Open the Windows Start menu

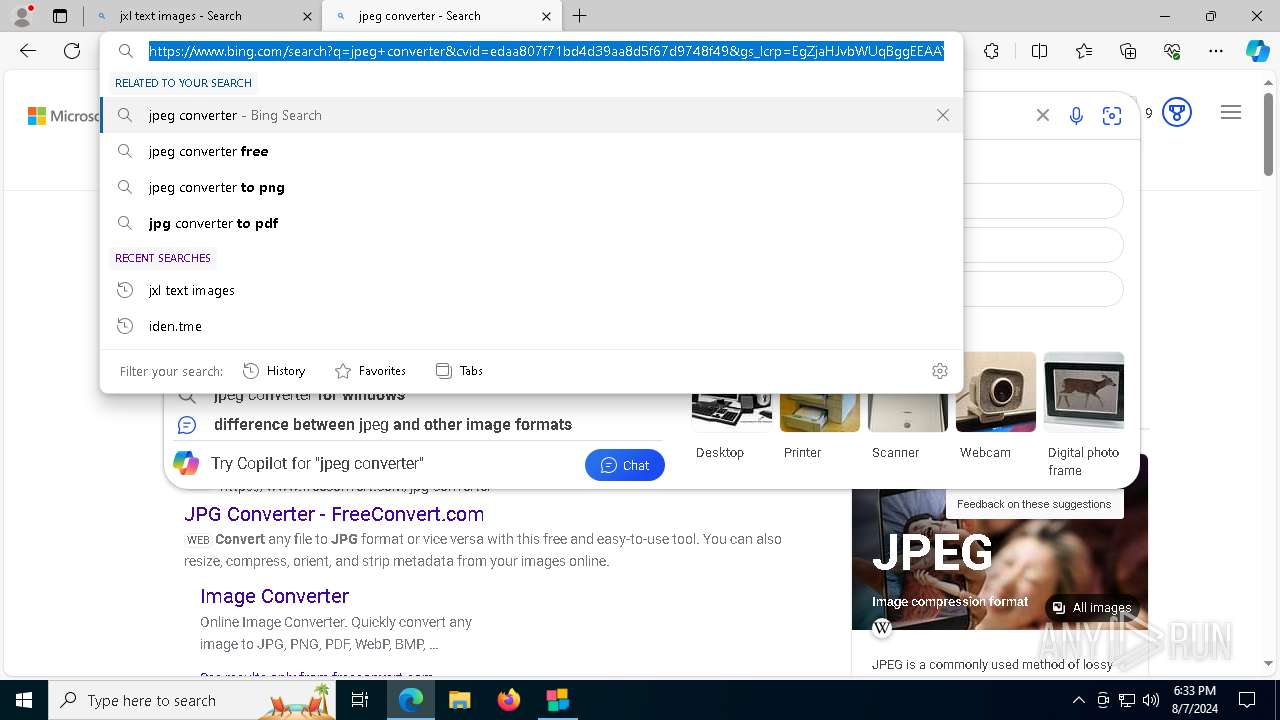[x=24, y=700]
